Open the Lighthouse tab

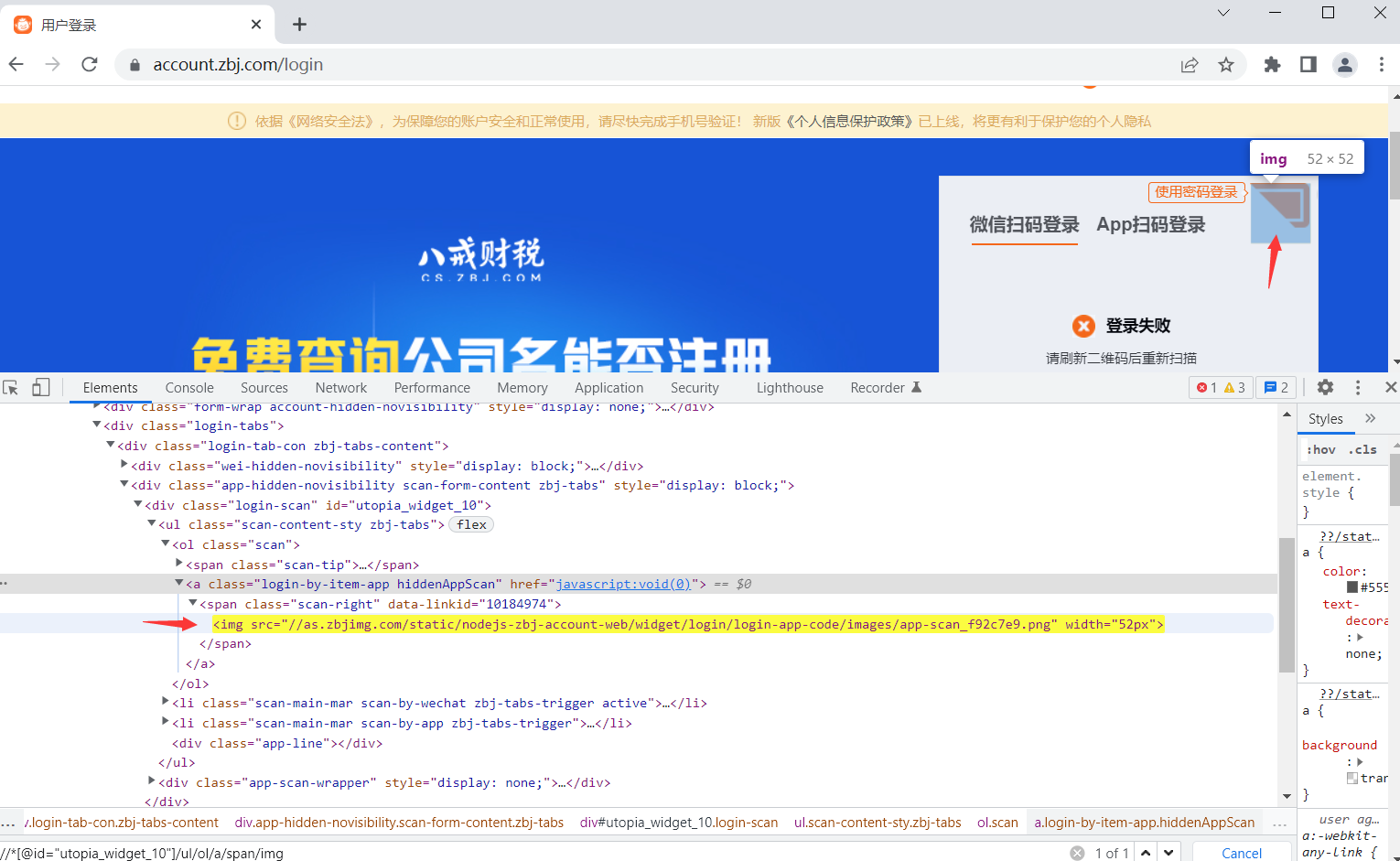(x=790, y=388)
